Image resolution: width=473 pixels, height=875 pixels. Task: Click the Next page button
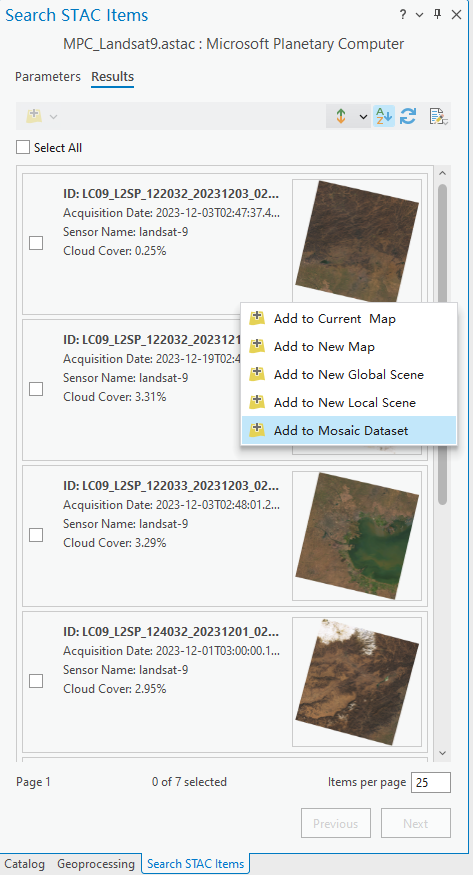pos(416,823)
